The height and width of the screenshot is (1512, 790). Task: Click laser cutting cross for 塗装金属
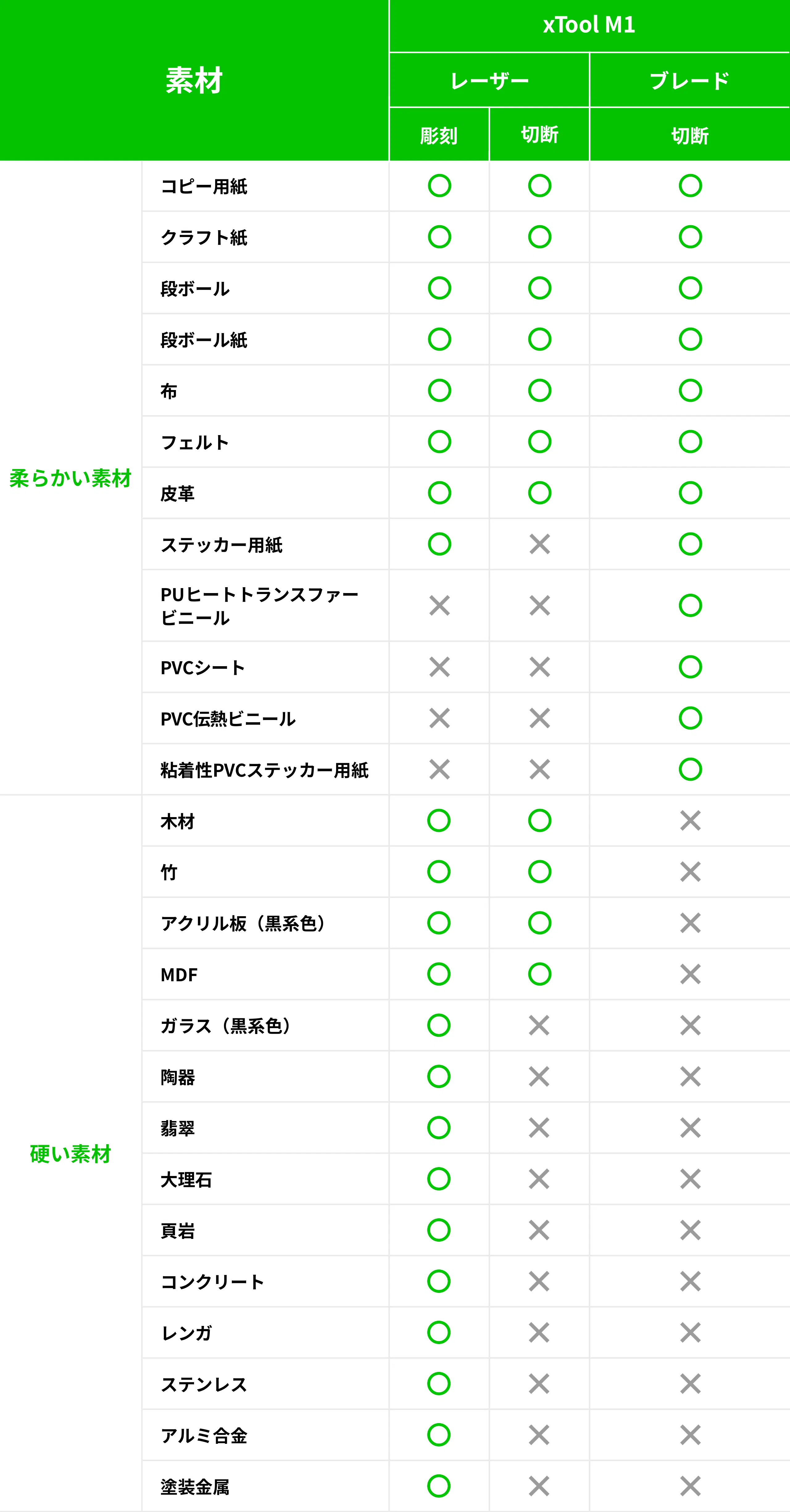tap(539, 1486)
